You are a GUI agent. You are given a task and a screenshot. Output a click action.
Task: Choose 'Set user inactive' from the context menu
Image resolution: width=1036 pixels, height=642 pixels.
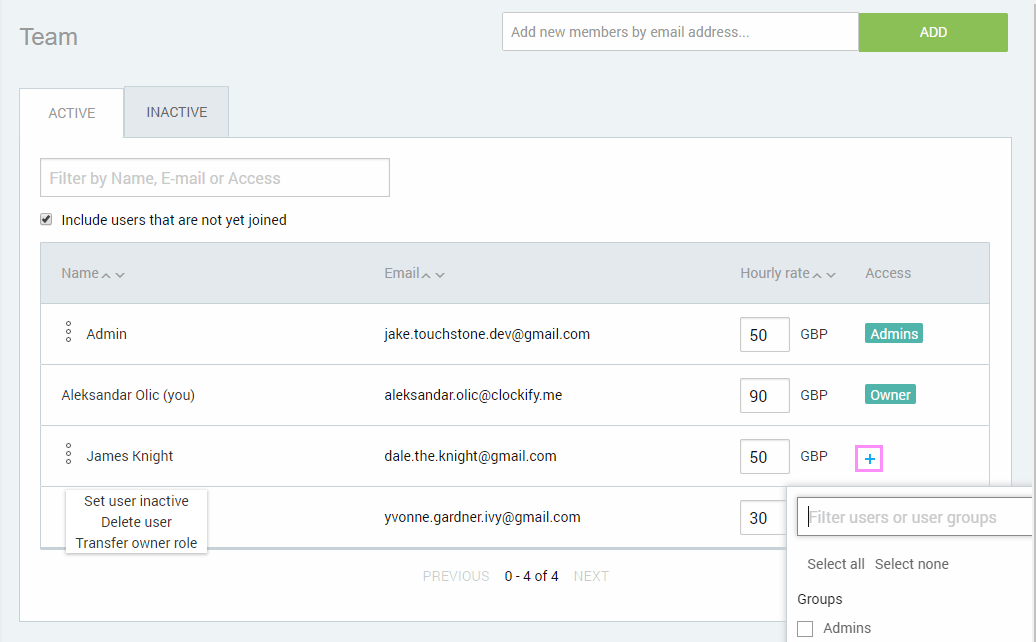136,501
